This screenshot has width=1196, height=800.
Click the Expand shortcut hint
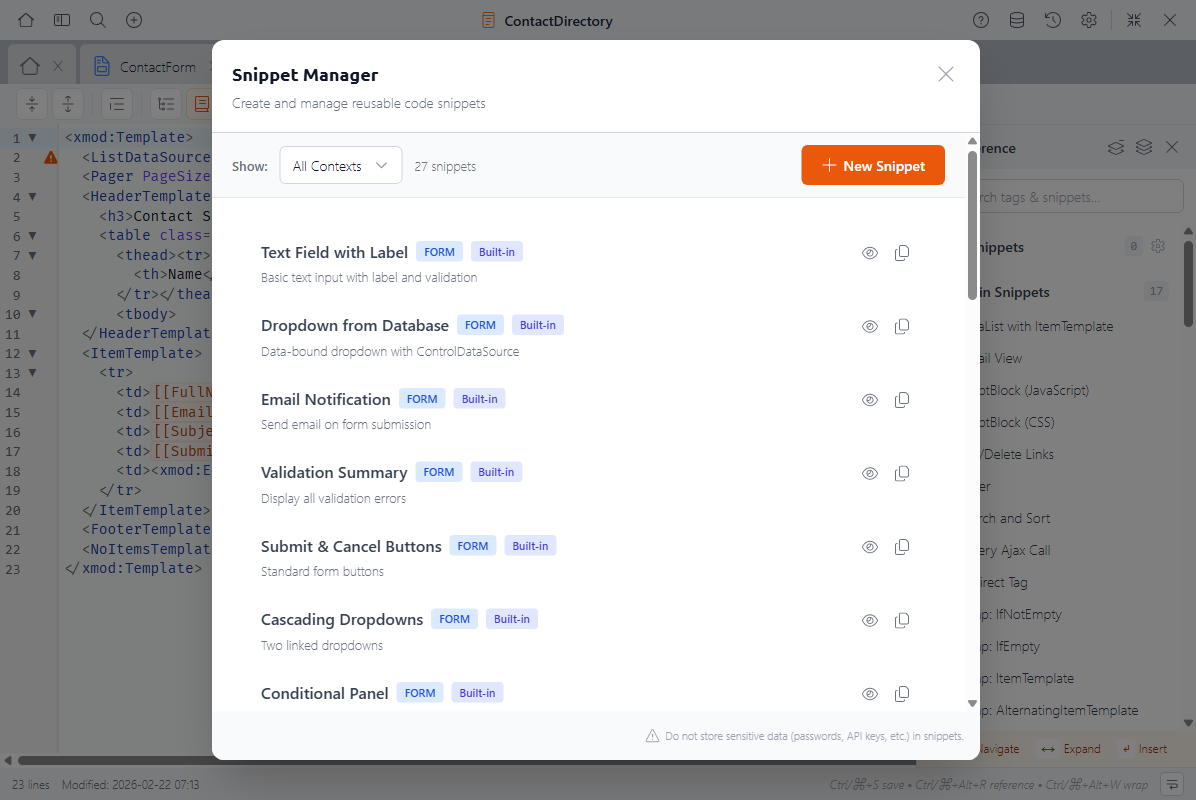[x=1071, y=749]
